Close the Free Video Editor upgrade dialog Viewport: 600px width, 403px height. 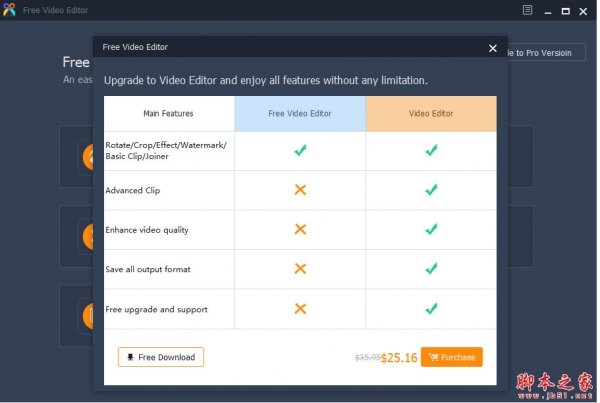click(x=495, y=49)
